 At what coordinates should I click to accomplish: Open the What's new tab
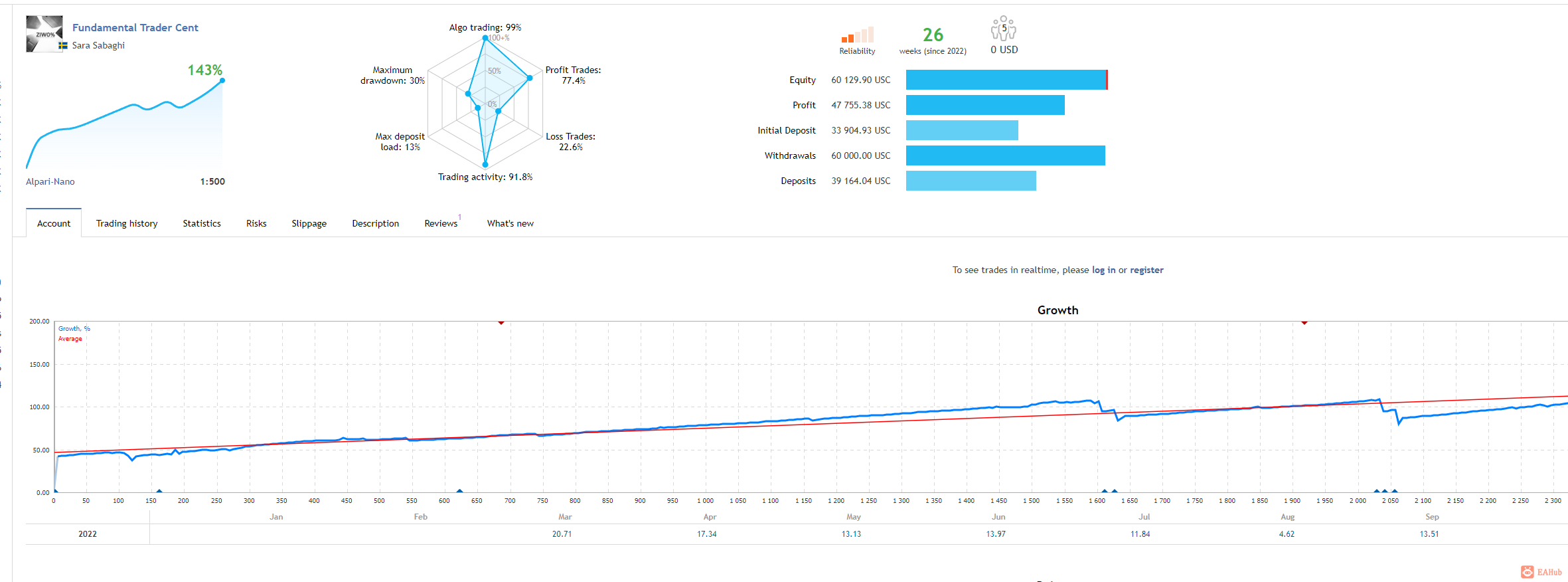(x=510, y=223)
